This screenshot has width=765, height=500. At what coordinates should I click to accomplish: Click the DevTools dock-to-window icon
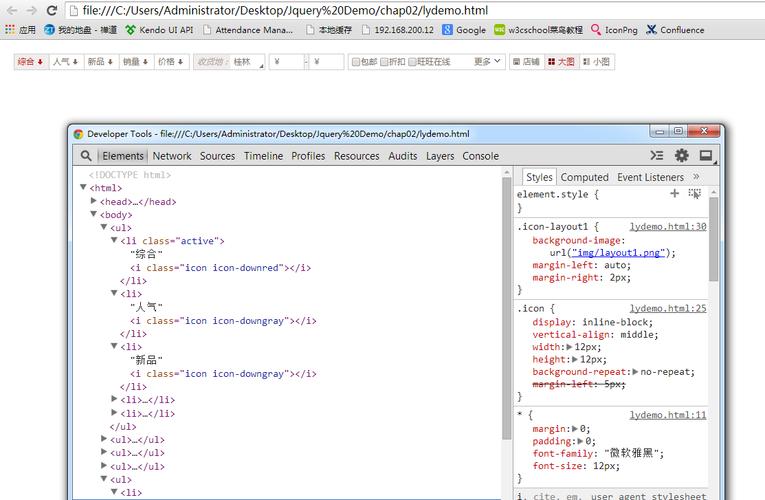[x=706, y=155]
